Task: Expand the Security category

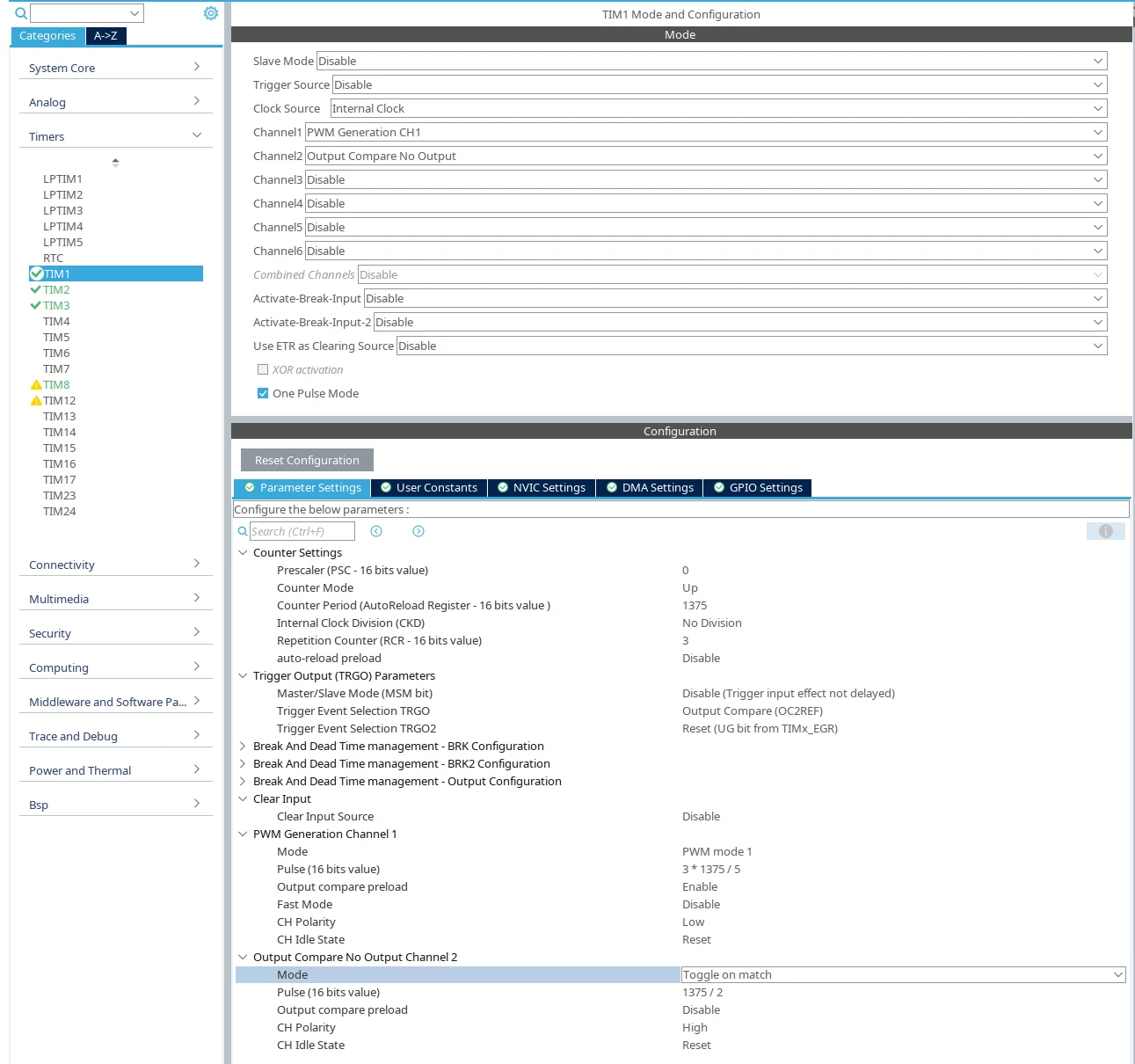Action: (115, 633)
